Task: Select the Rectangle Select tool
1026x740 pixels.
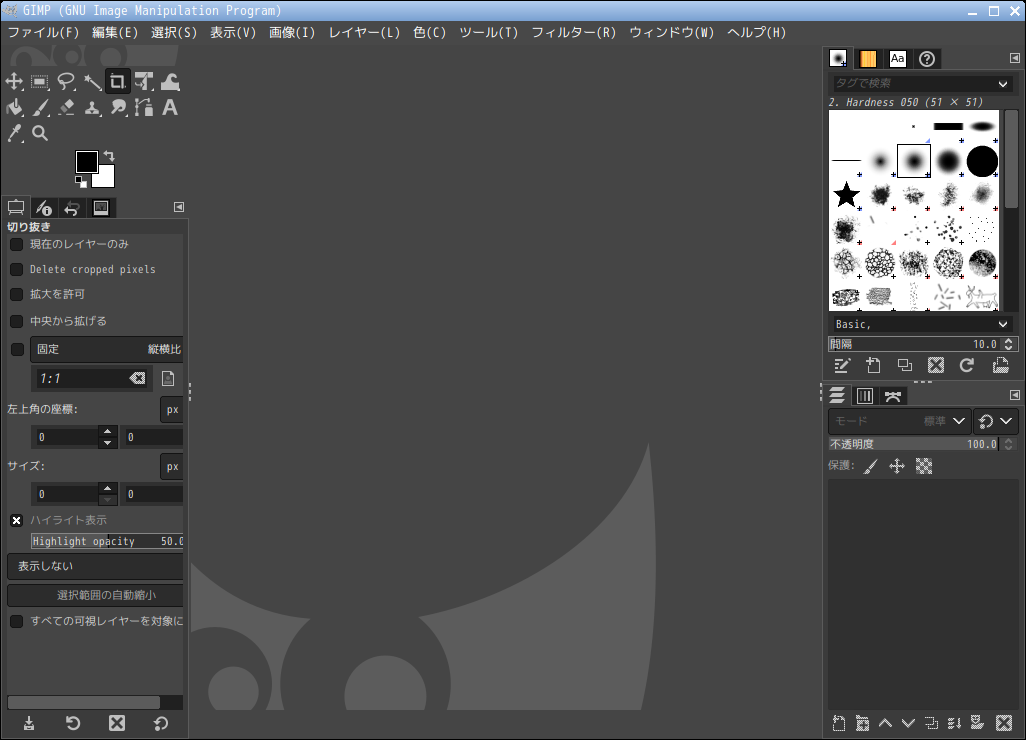Action: point(40,82)
